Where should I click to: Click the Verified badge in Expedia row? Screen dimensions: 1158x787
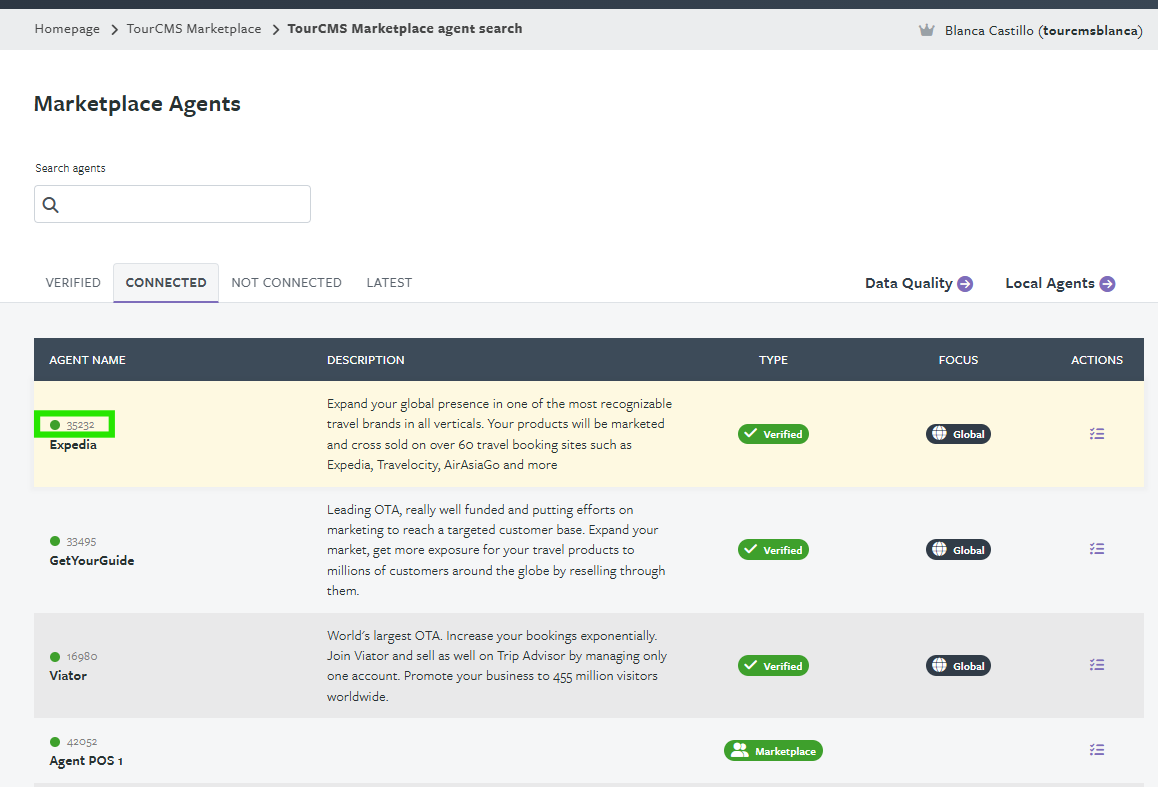click(x=773, y=434)
